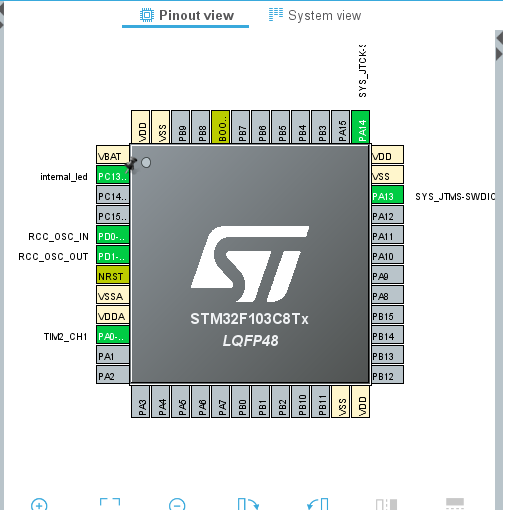The width and height of the screenshot is (508, 510).
Task: Select the PA13 SYS_JTMS-SWDIO pin
Action: 387,195
